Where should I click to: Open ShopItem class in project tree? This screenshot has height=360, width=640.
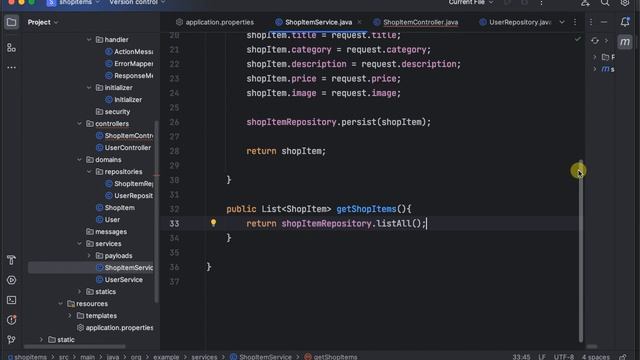coord(115,208)
